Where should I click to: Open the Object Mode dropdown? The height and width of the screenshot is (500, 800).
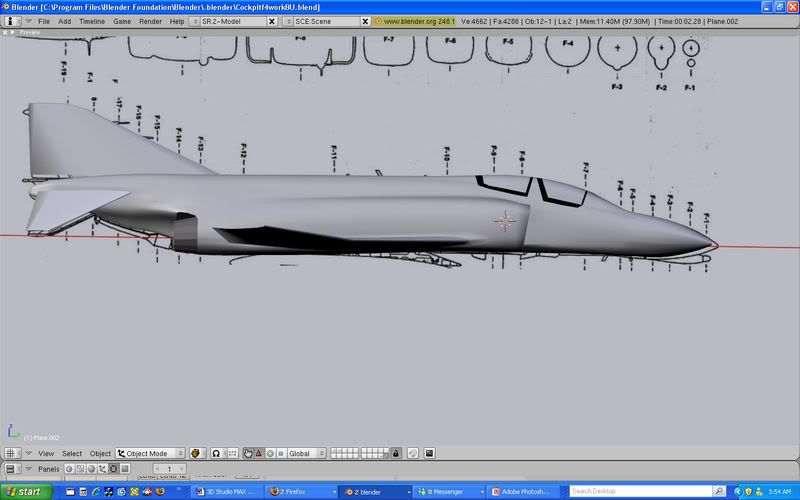[x=151, y=453]
